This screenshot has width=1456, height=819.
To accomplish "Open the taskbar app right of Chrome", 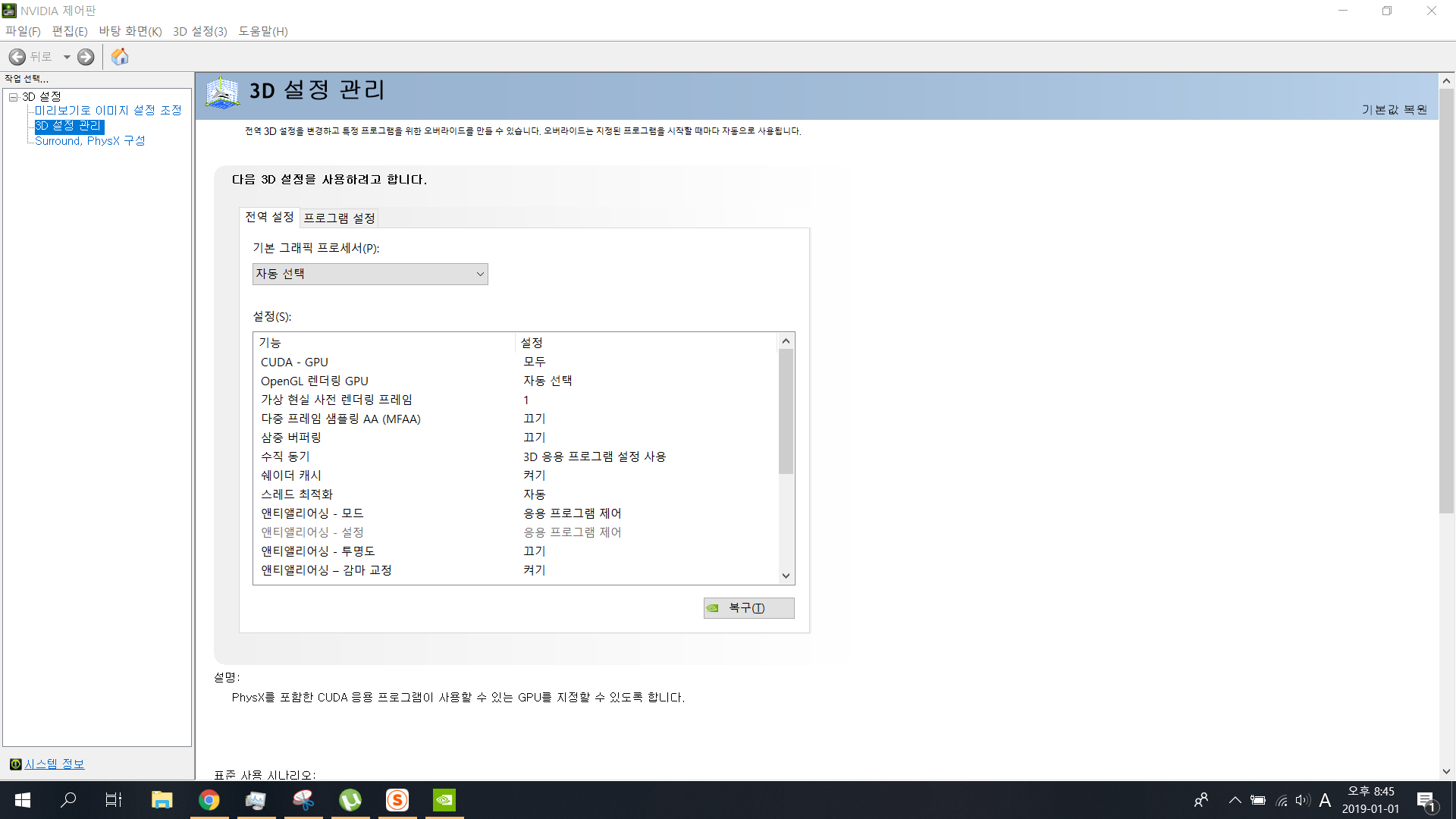I will click(256, 800).
